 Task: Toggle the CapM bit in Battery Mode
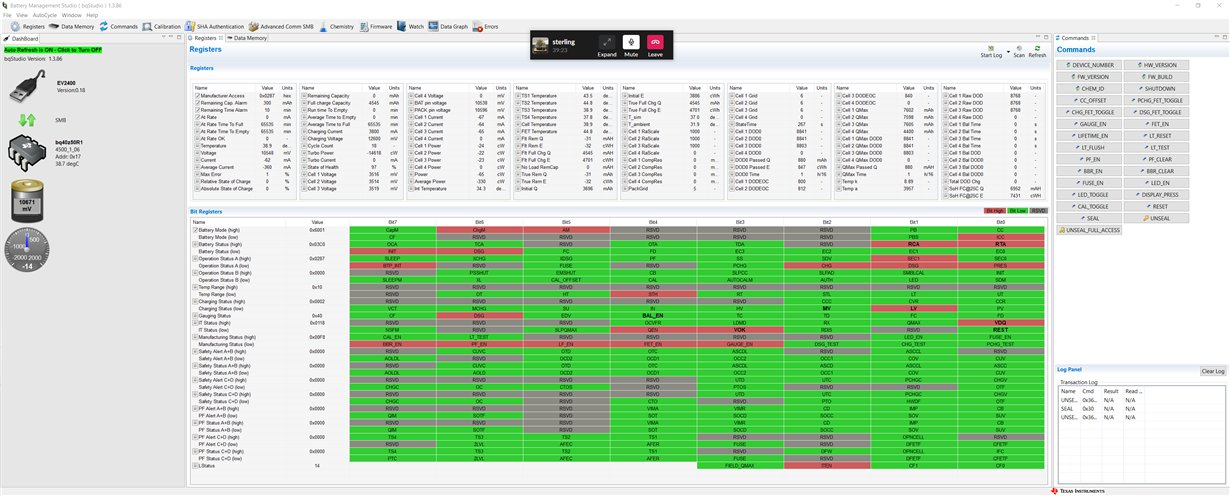click(x=392, y=229)
